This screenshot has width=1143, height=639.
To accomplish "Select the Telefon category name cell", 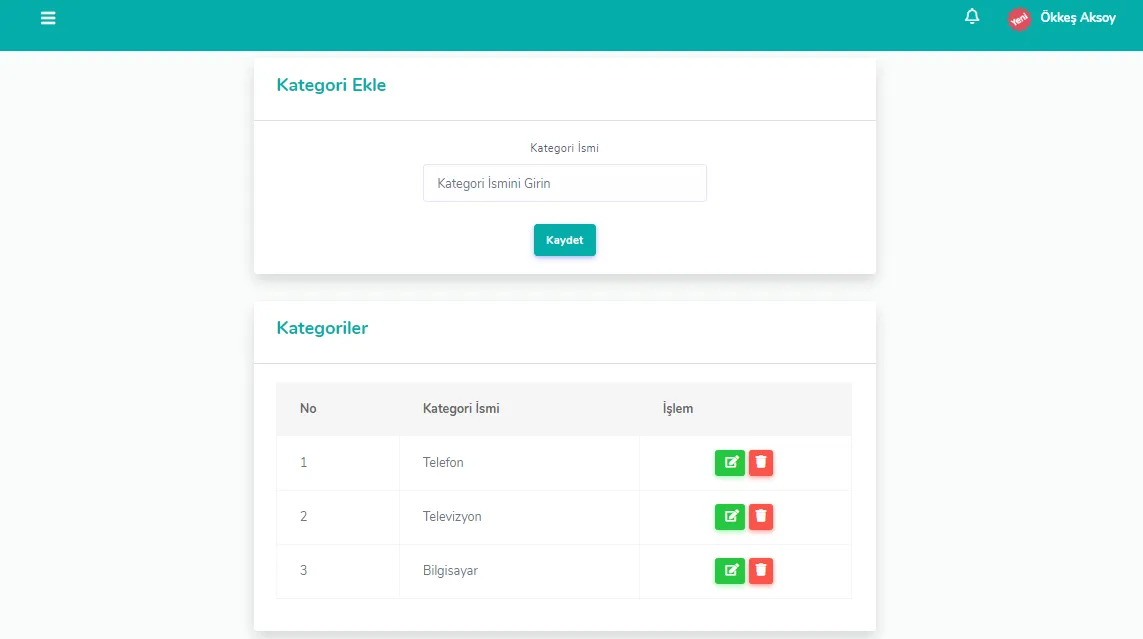I will (519, 463).
